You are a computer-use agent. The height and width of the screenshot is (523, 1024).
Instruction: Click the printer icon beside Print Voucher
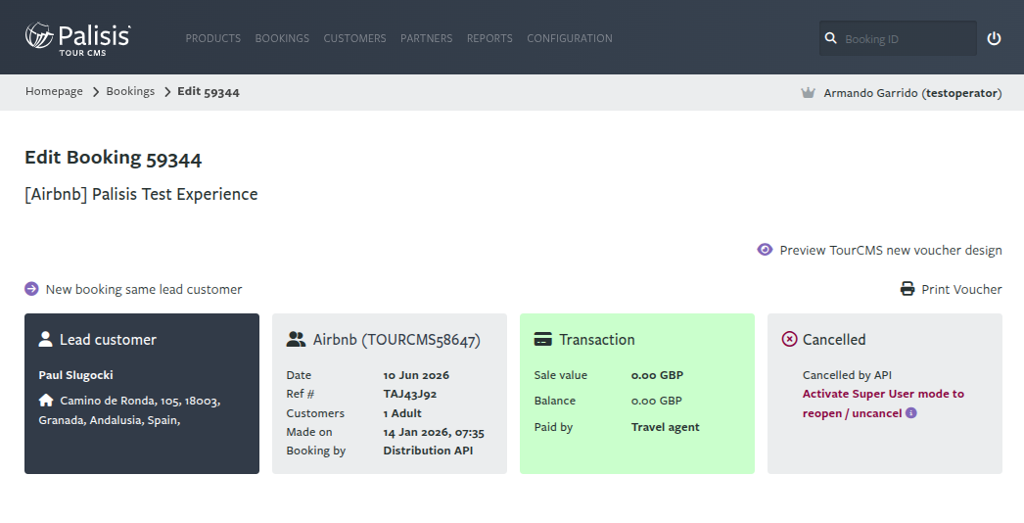(908, 289)
